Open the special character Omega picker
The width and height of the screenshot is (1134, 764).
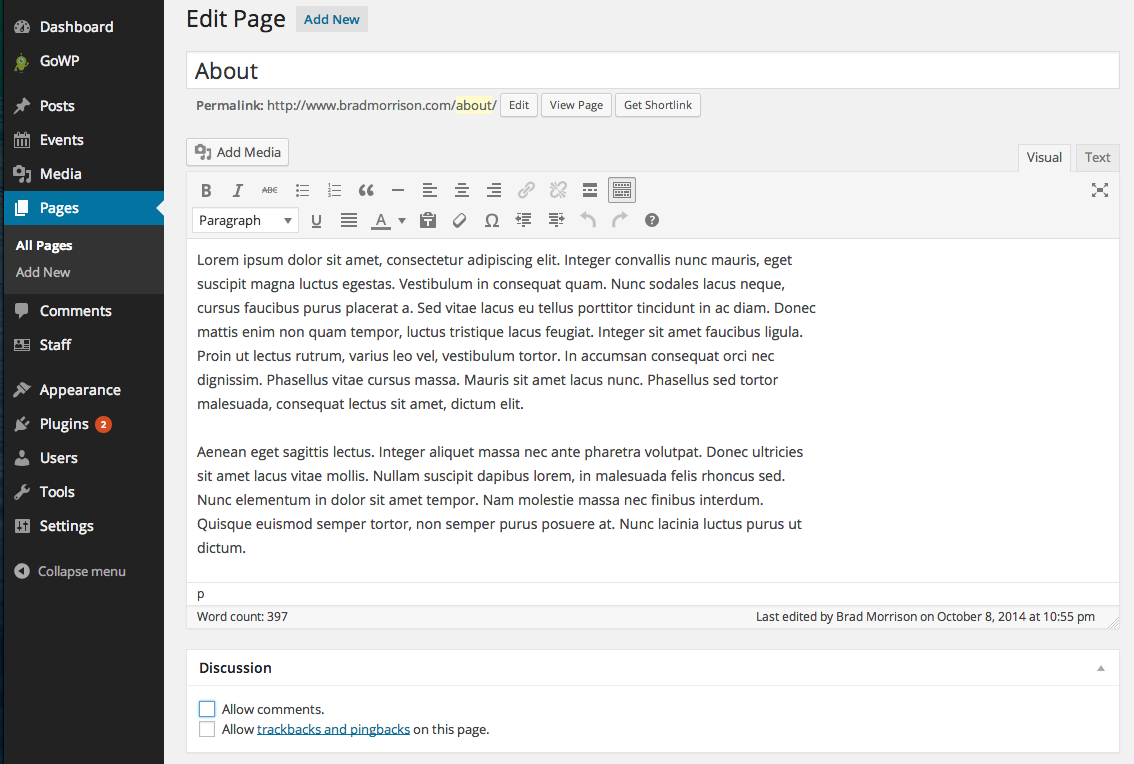pyautogui.click(x=492, y=221)
